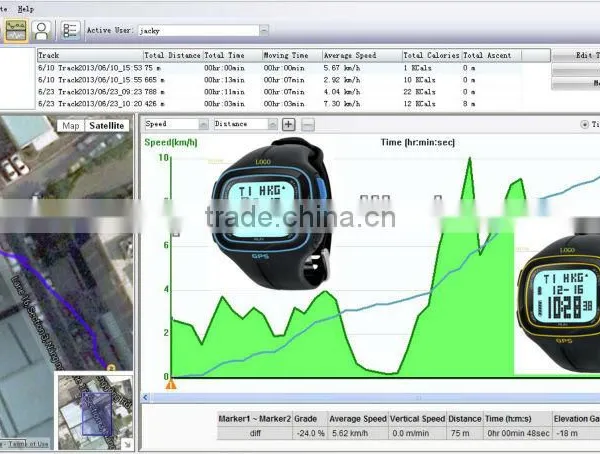The image size is (600, 454).
Task: Click the Edit button beside track list
Action: point(577,56)
